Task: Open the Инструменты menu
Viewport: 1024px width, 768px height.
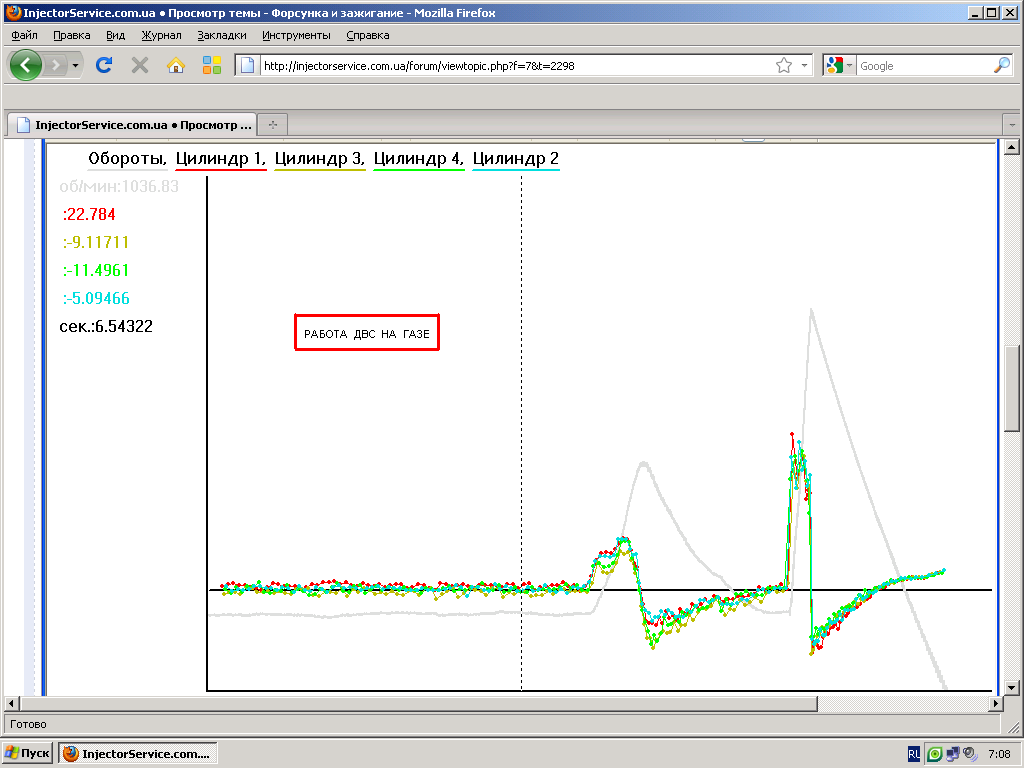Action: [x=296, y=35]
